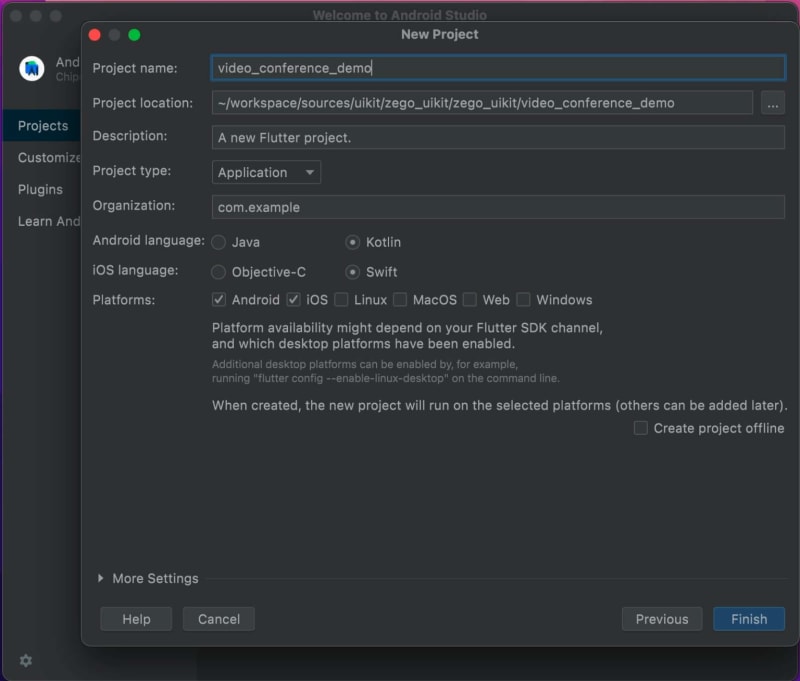The width and height of the screenshot is (800, 681).
Task: Click the Android Studio logo icon
Action: 32,68
